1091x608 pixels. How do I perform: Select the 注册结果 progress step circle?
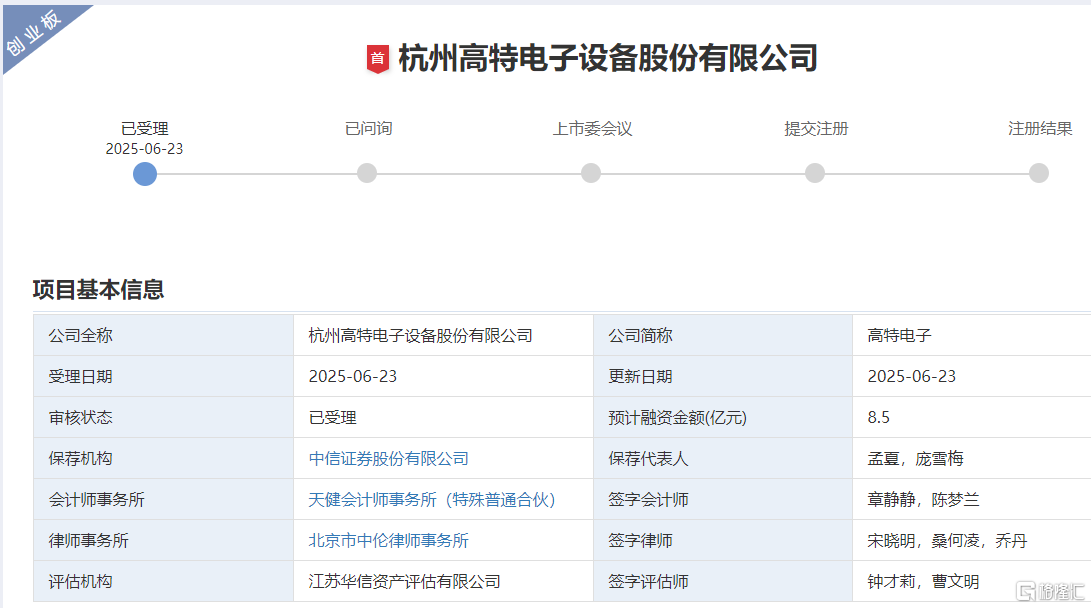pyautogui.click(x=1039, y=173)
